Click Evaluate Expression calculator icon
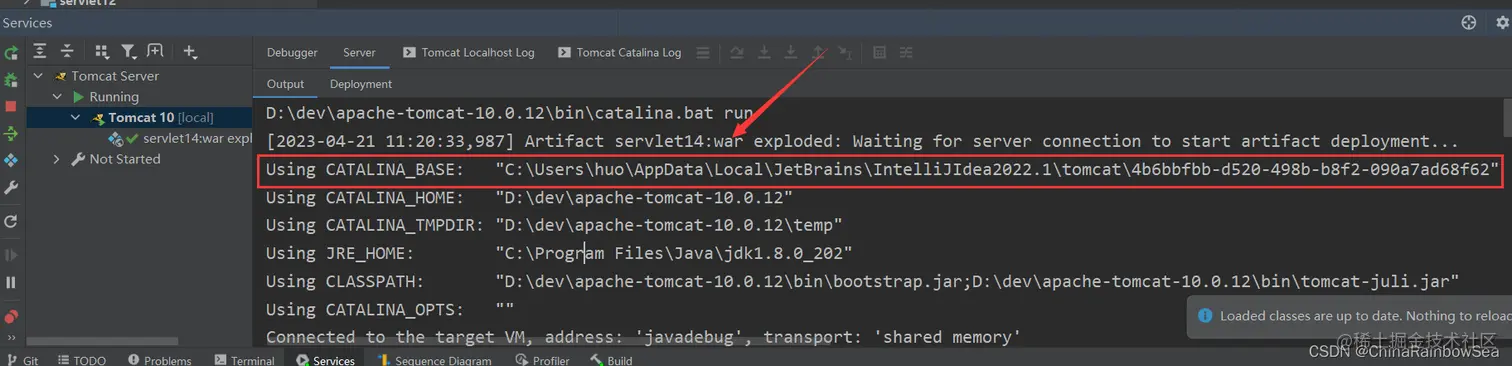Image resolution: width=1512 pixels, height=366 pixels. (x=879, y=53)
